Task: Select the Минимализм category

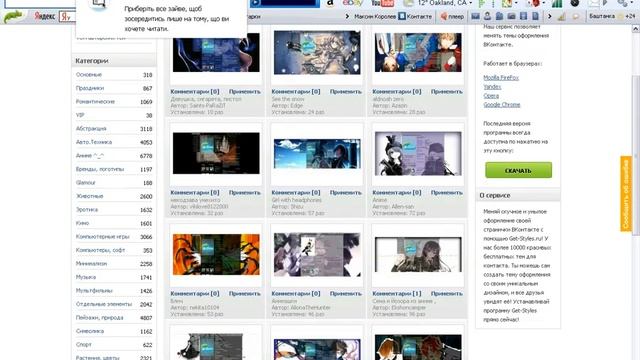Action: click(91, 264)
